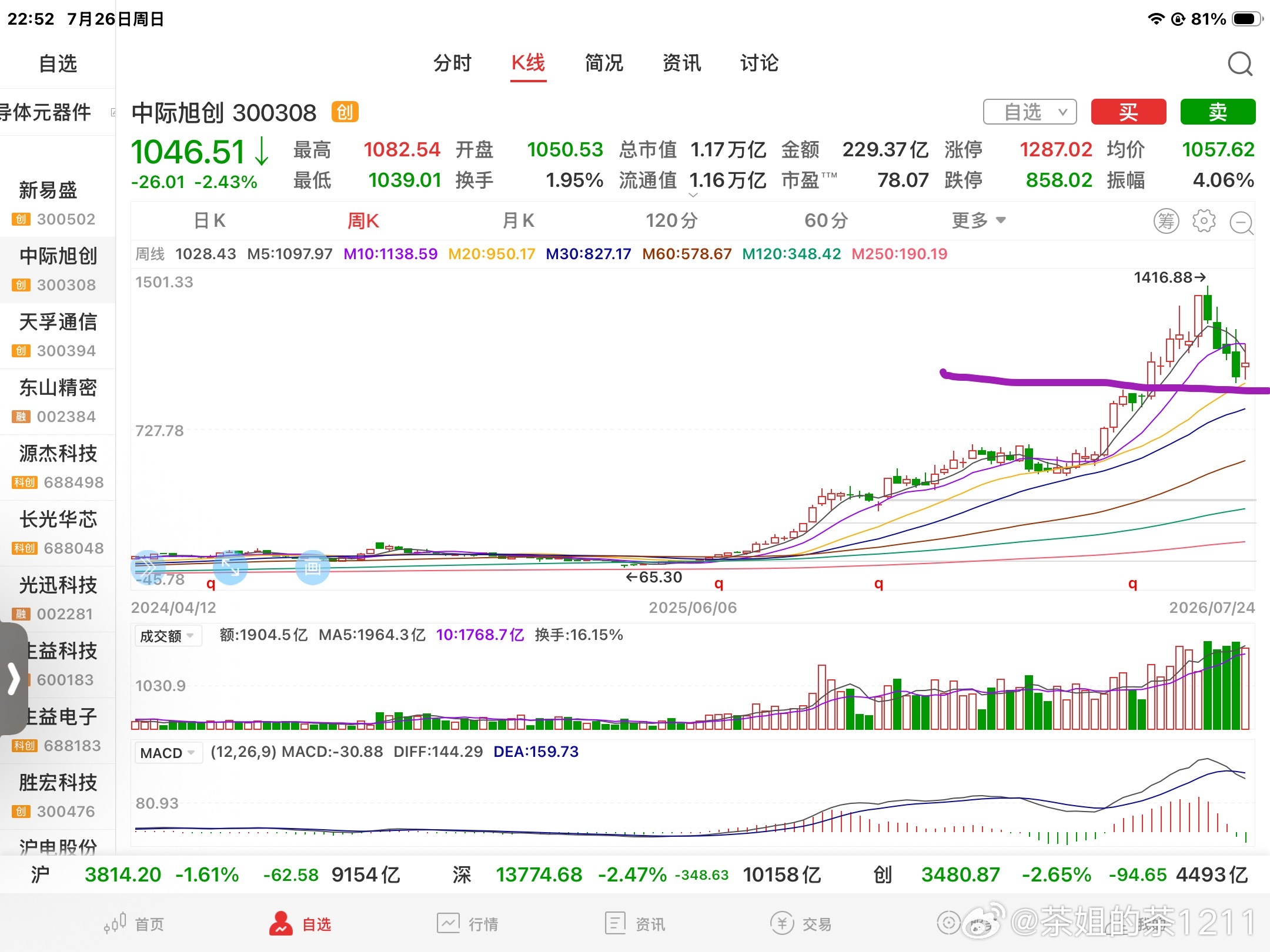Zoom out the chart with minus magnifier
Image resolution: width=1270 pixels, height=952 pixels.
pos(1242,223)
